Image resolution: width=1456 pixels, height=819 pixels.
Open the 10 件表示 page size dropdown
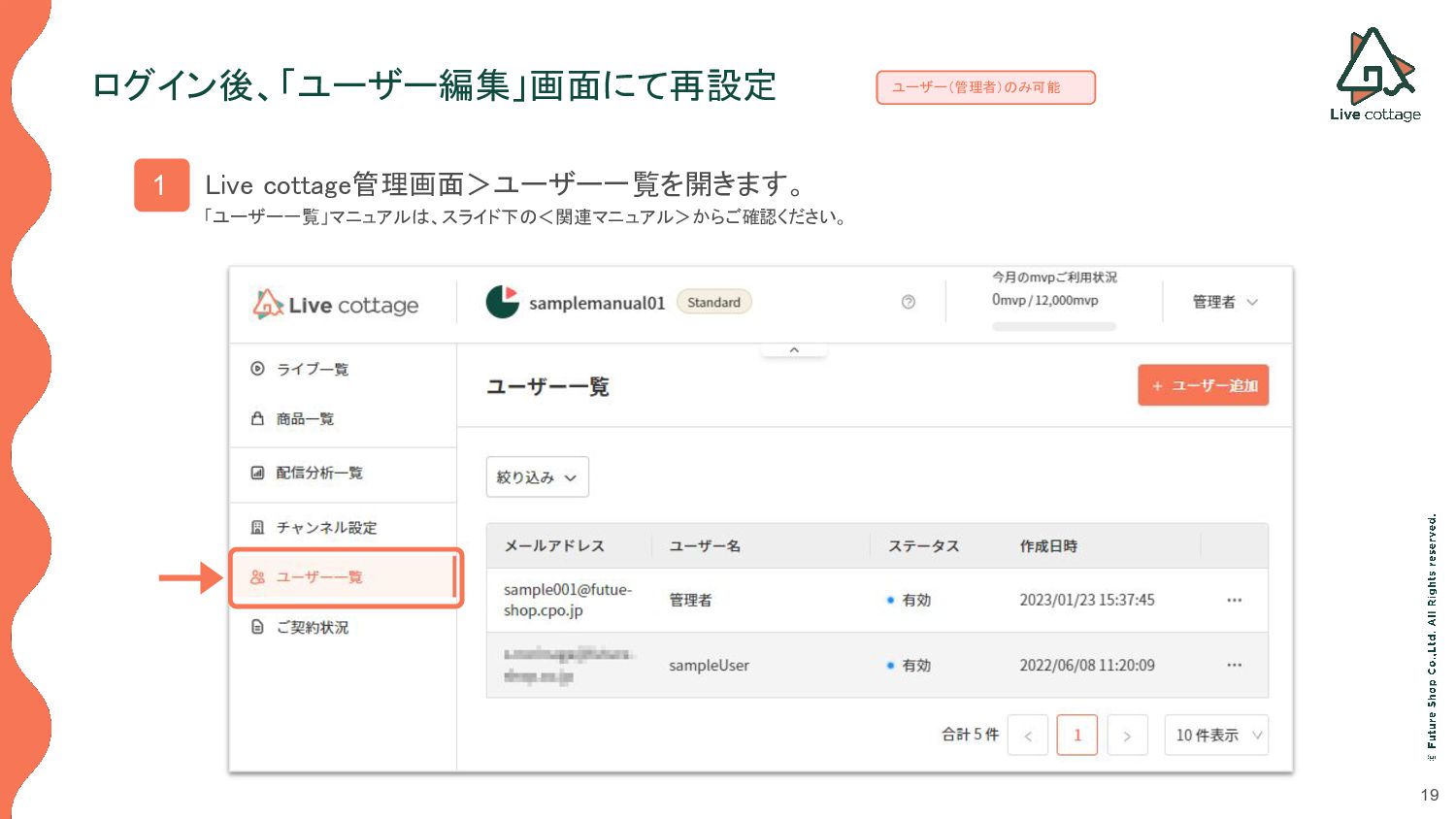click(x=1216, y=735)
